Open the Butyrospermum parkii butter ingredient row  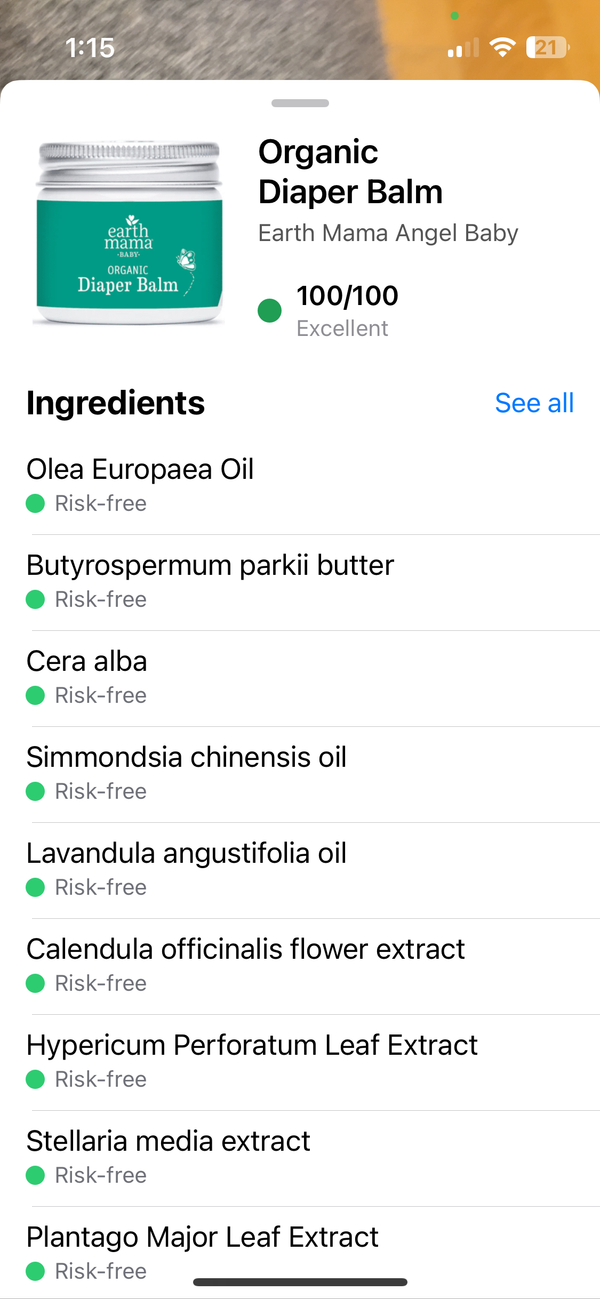point(210,565)
